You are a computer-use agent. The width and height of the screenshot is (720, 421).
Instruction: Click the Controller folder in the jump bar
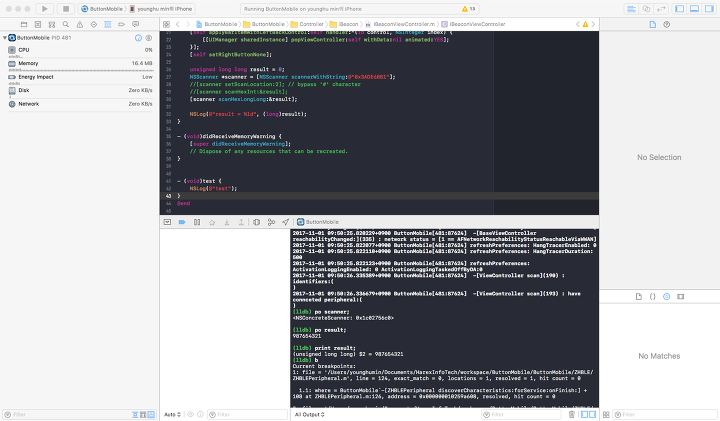307,24
